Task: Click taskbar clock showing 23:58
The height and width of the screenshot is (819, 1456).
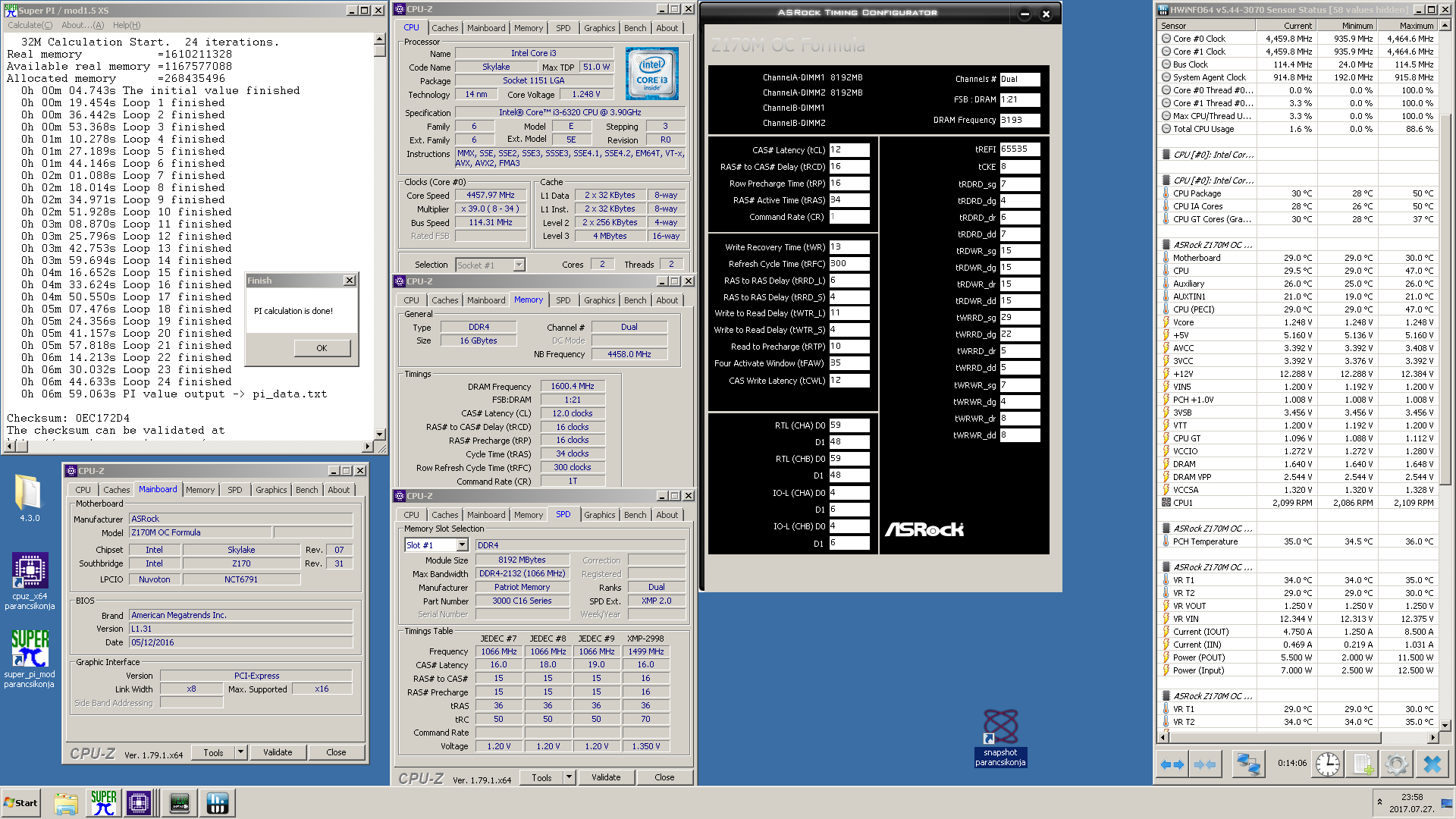Action: point(1412,803)
